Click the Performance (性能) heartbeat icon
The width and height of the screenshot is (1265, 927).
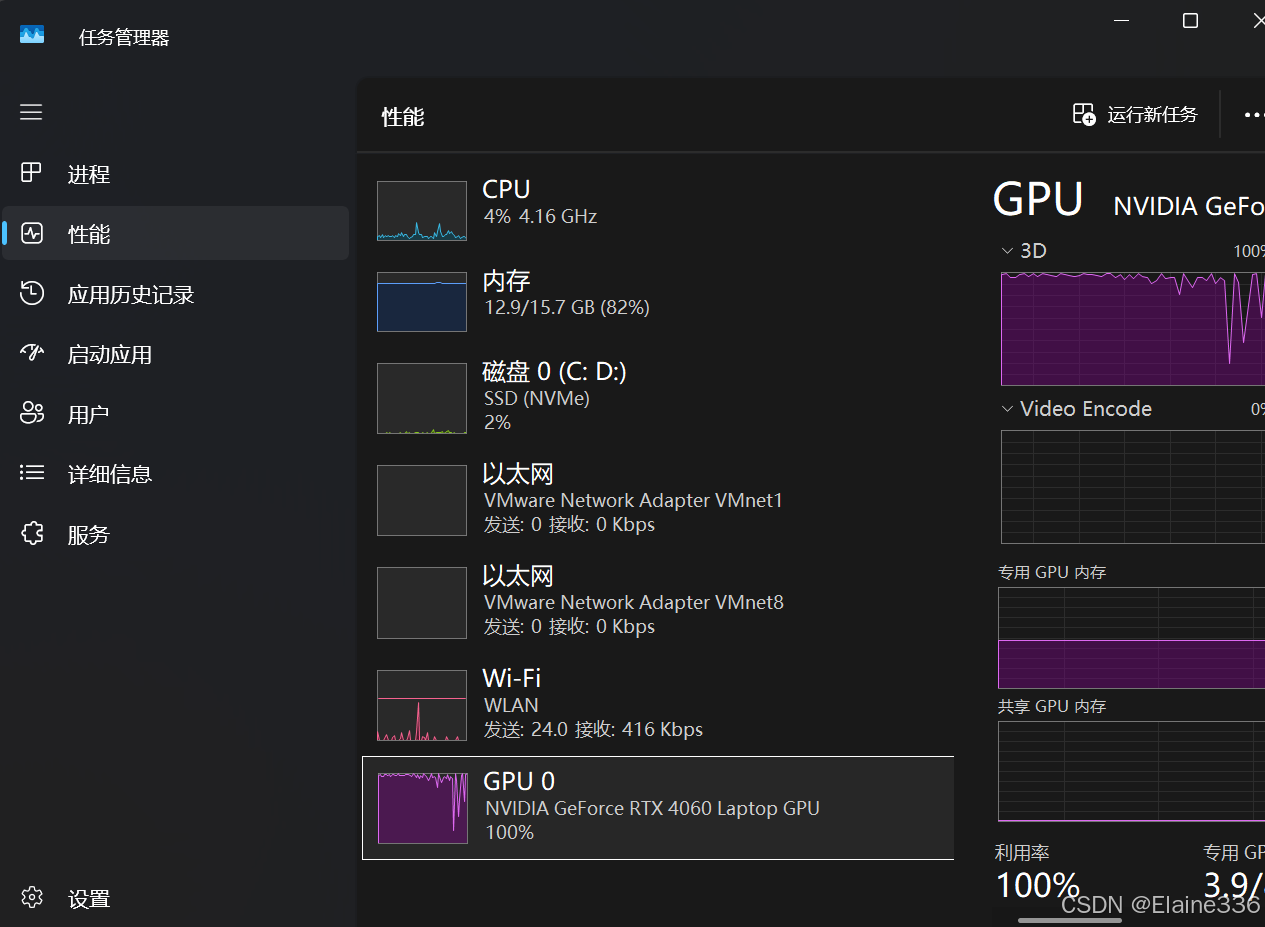[32, 233]
